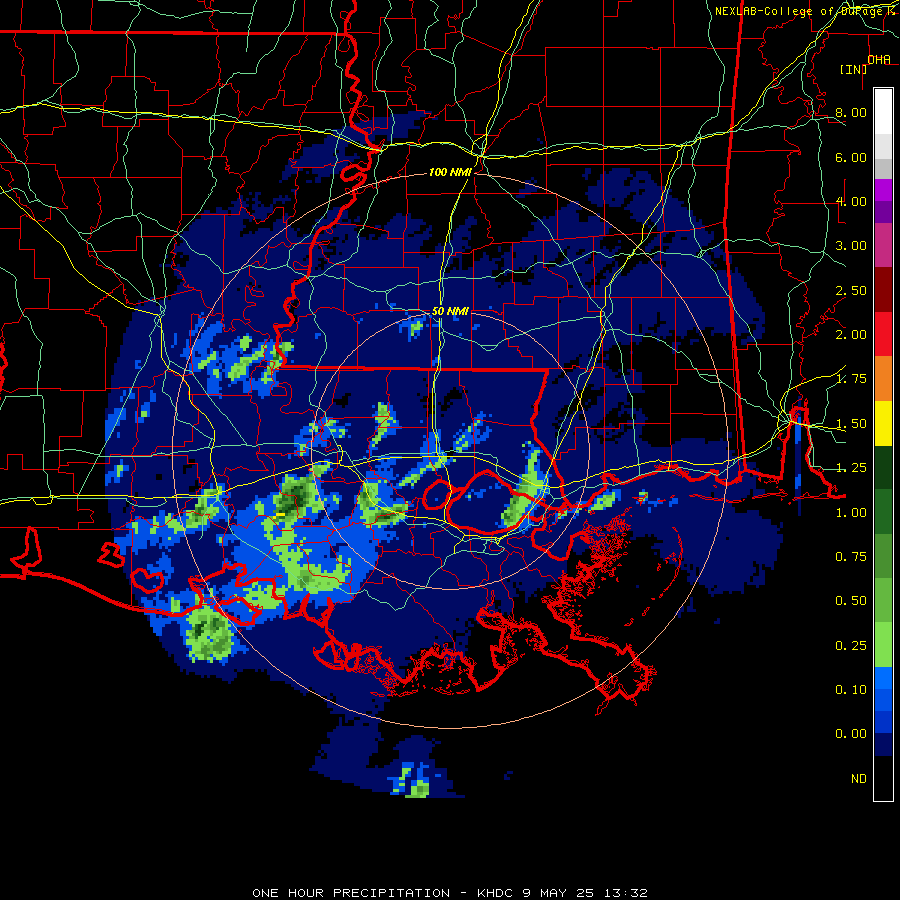Screen dimensions: 900x900
Task: Select the 2.00 legend value
Action: [851, 335]
